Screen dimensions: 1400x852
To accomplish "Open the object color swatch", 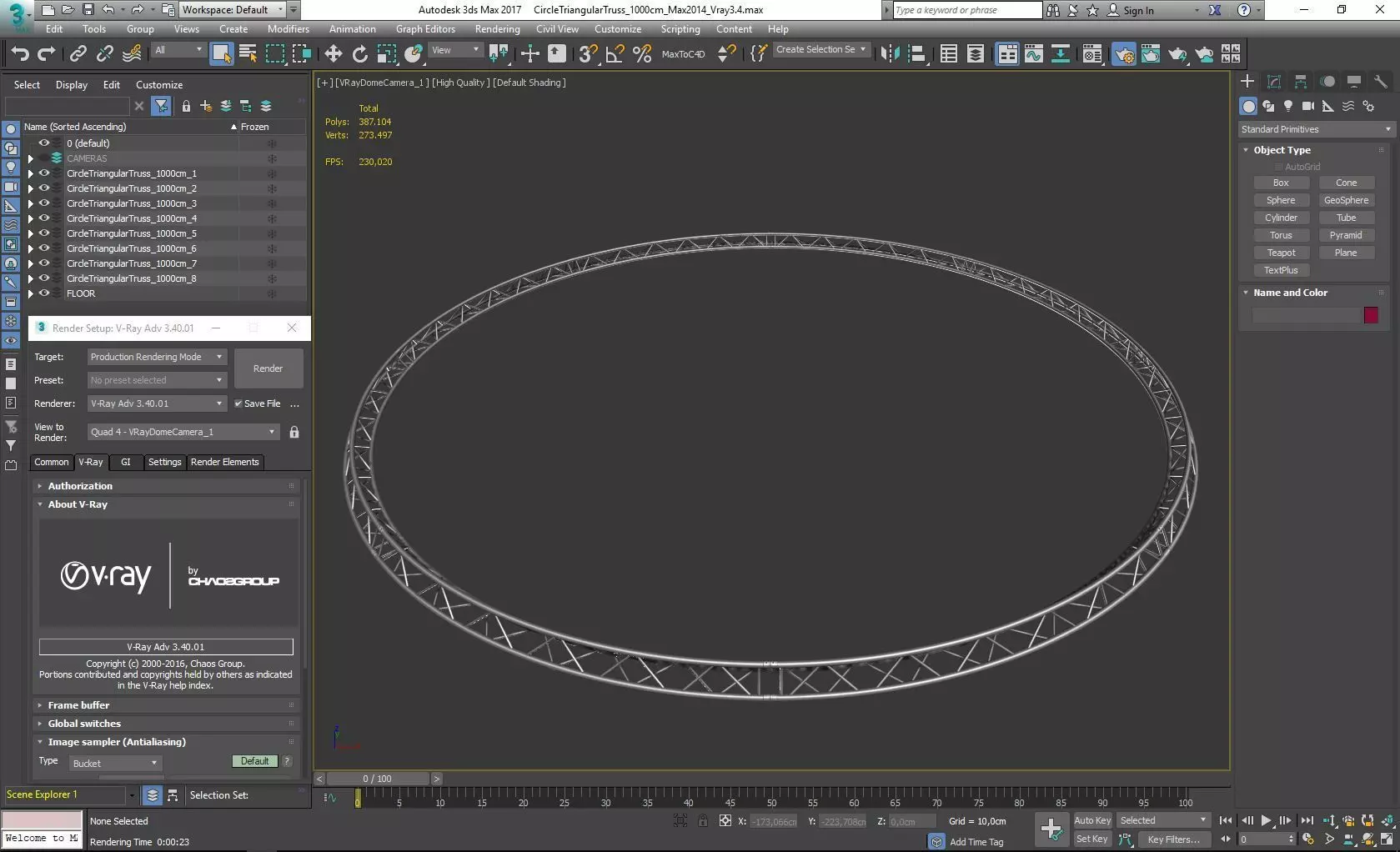I will point(1371,315).
